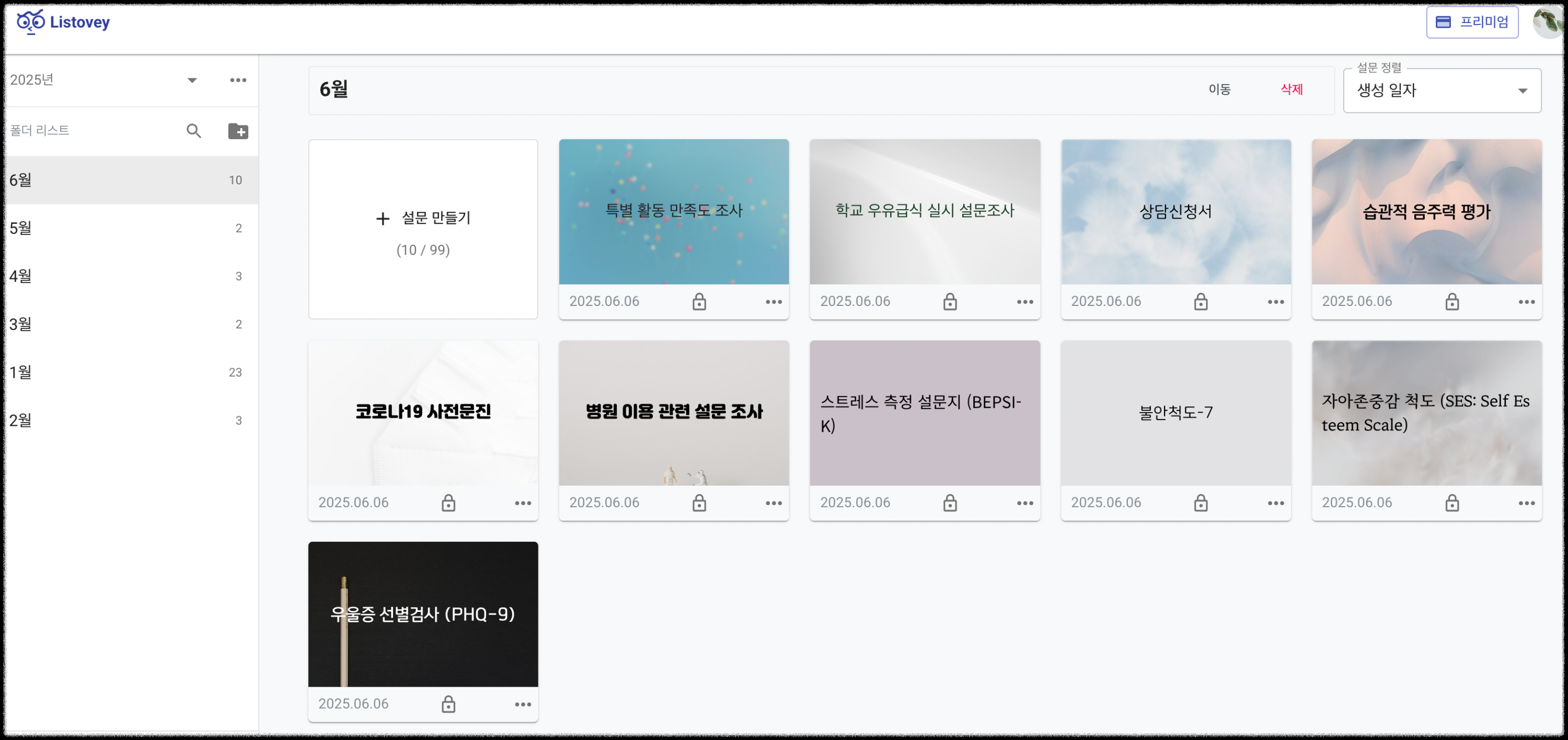This screenshot has width=1568, height=740.
Task: Open 습관적 음주력 평가 thumbnail
Action: pos(1427,212)
